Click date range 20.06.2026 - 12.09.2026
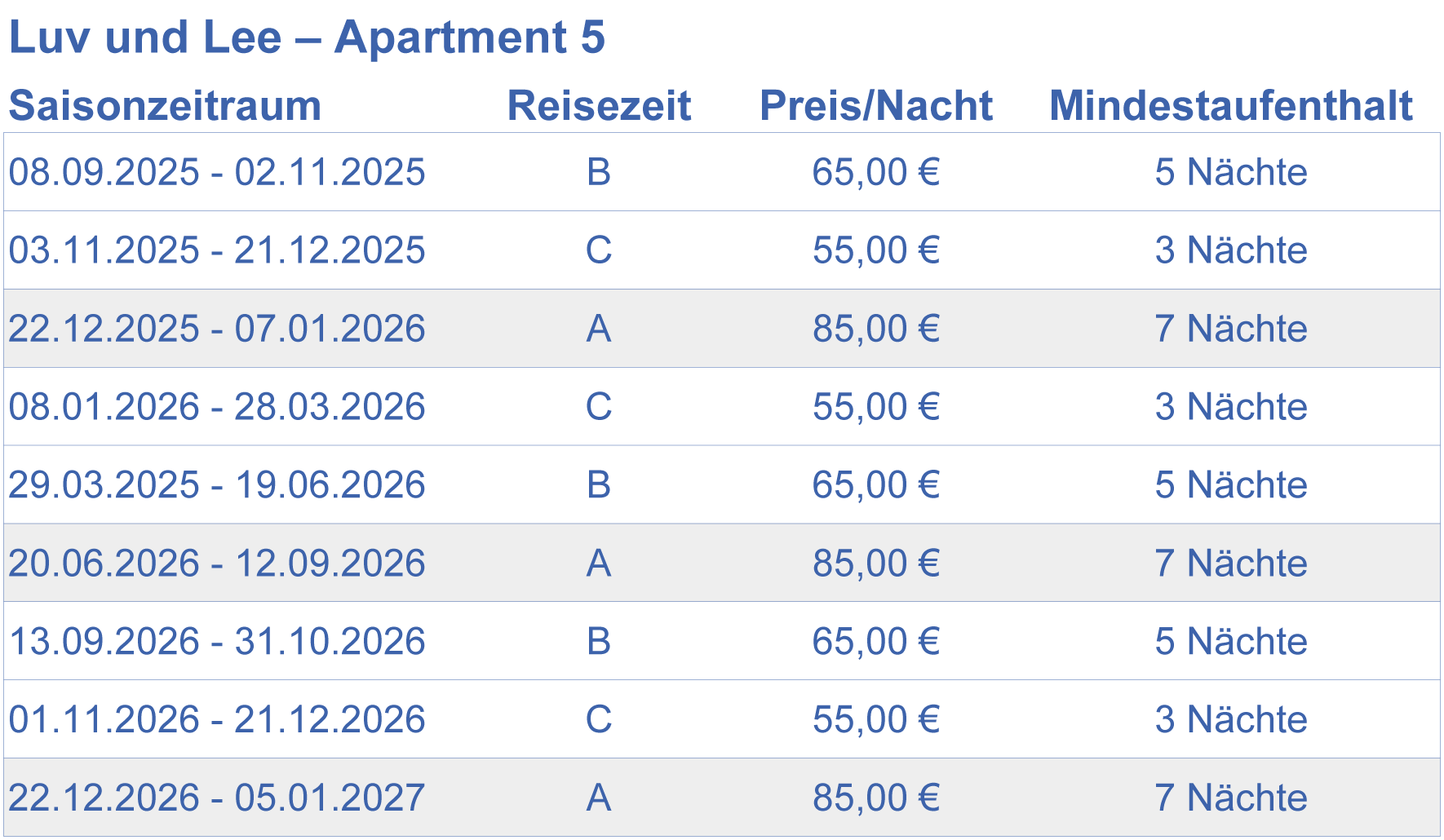The image size is (1444, 840). click(x=217, y=564)
